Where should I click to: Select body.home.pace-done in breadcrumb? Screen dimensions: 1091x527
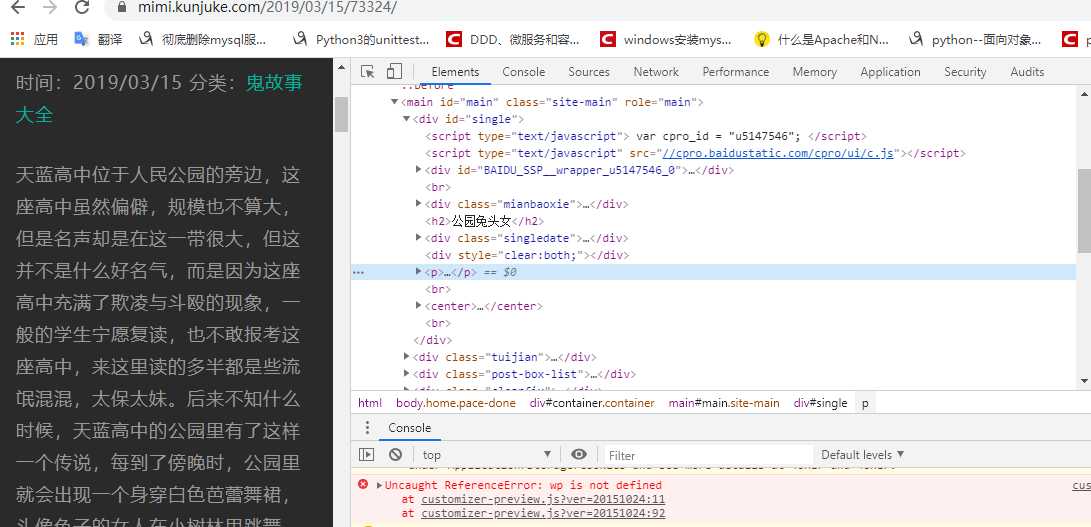456,403
